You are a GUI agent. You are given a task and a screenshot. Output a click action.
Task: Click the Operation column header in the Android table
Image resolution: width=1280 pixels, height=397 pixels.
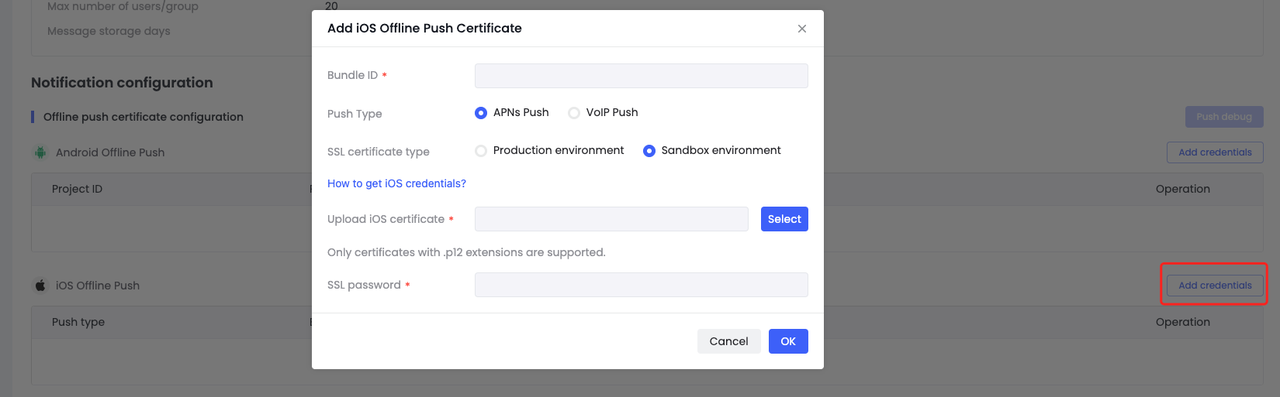click(1183, 189)
